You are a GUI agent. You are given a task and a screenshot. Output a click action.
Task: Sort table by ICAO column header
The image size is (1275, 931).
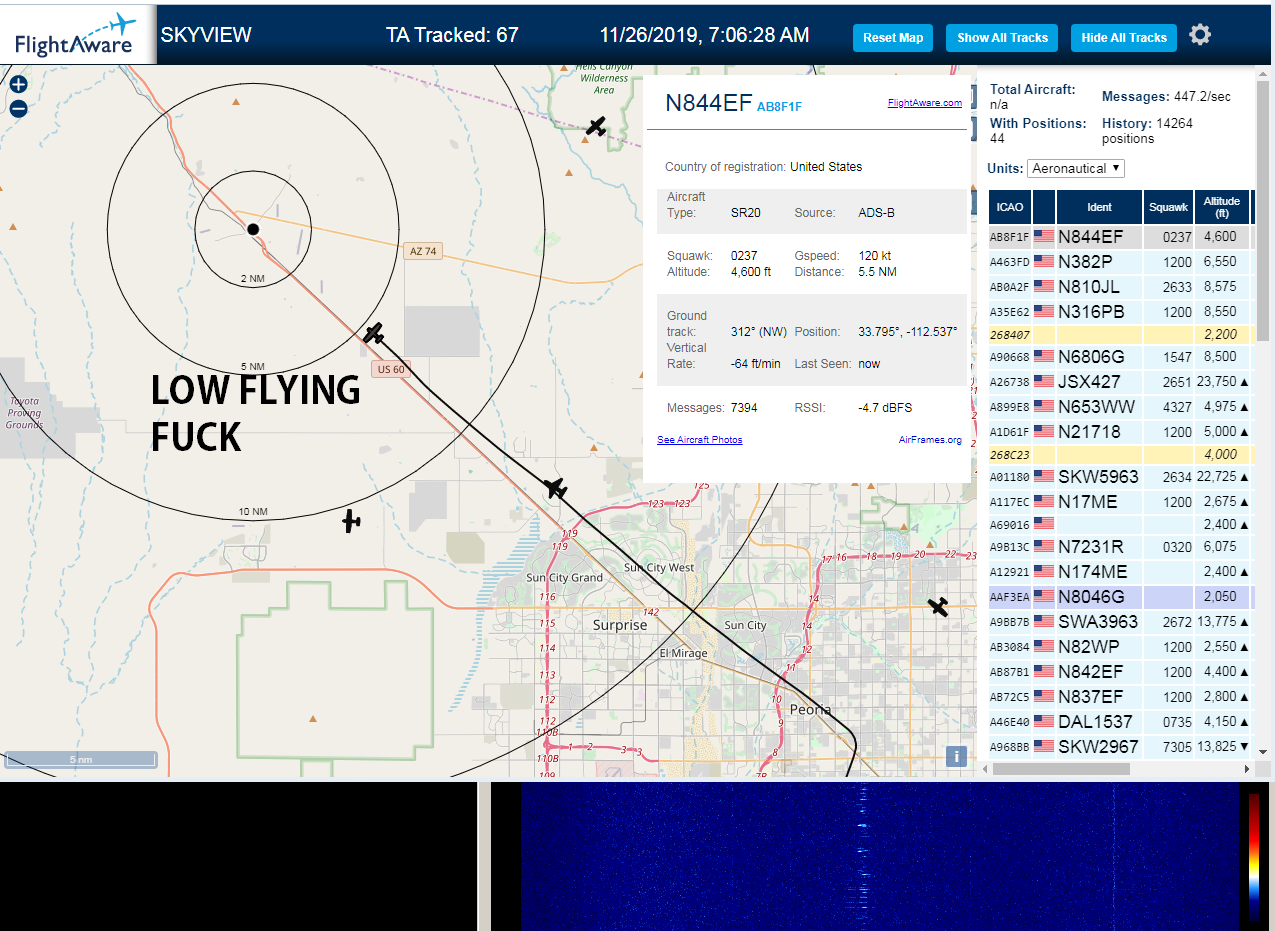(x=1010, y=207)
